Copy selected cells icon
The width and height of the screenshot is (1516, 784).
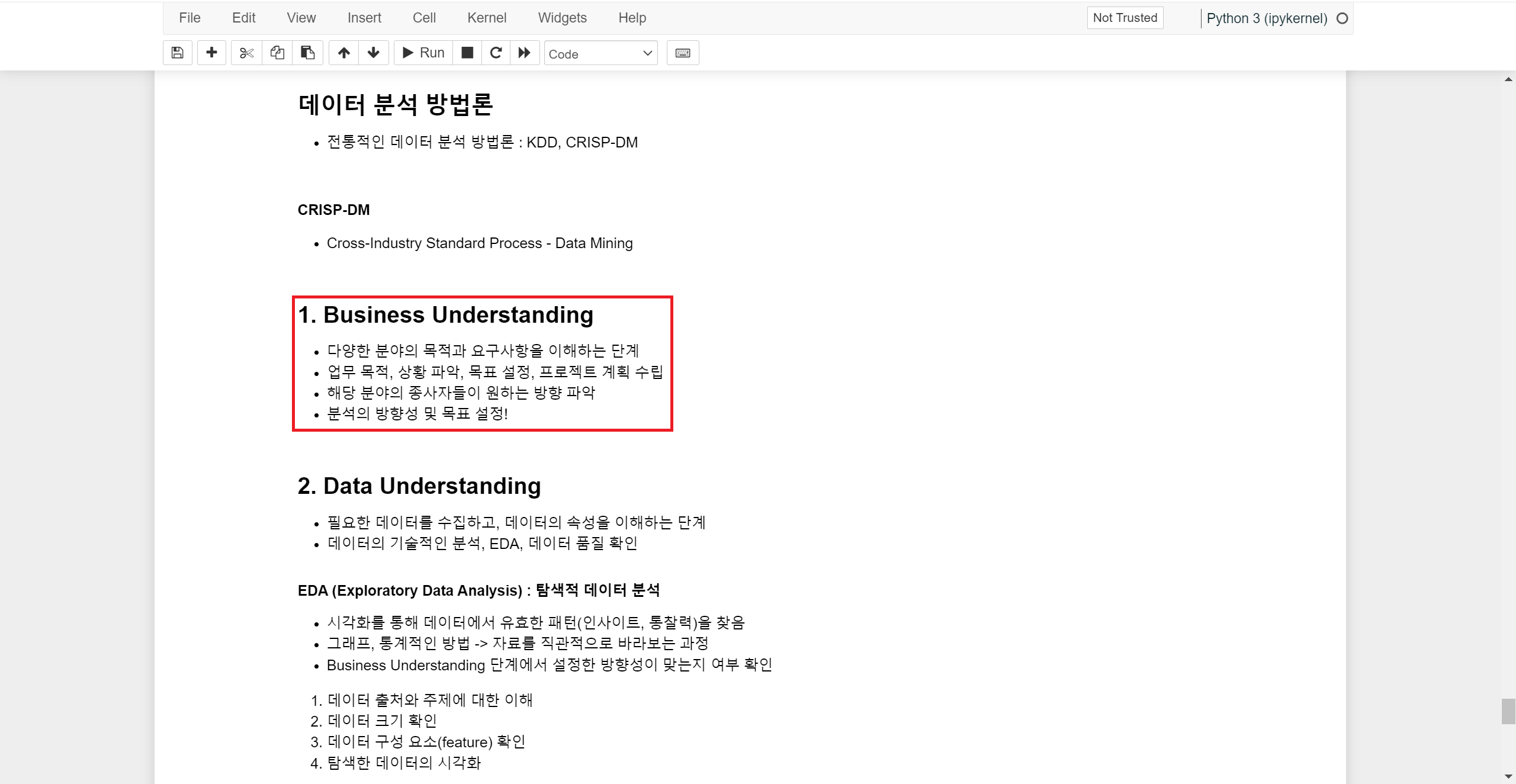[x=277, y=53]
